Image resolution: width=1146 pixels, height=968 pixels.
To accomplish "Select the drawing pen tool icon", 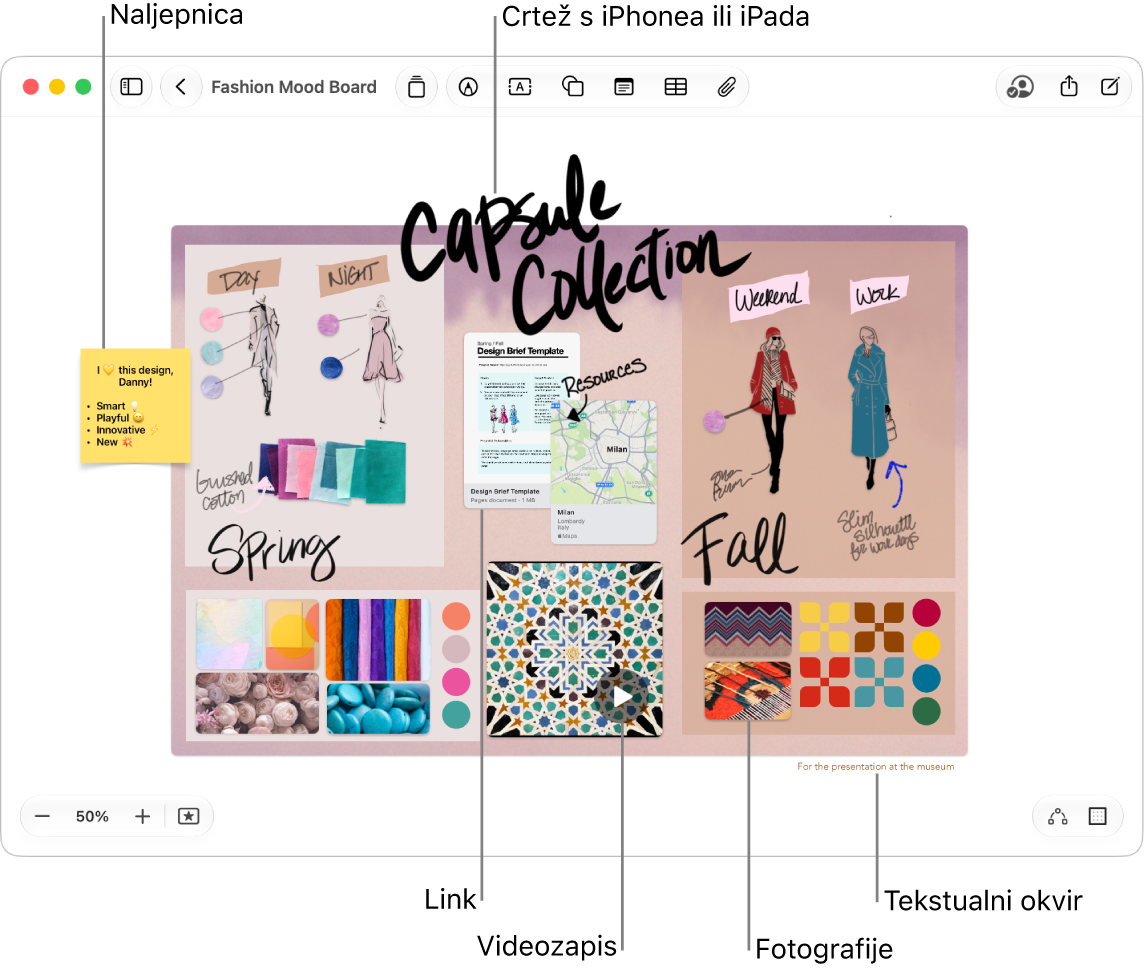I will pos(468,87).
